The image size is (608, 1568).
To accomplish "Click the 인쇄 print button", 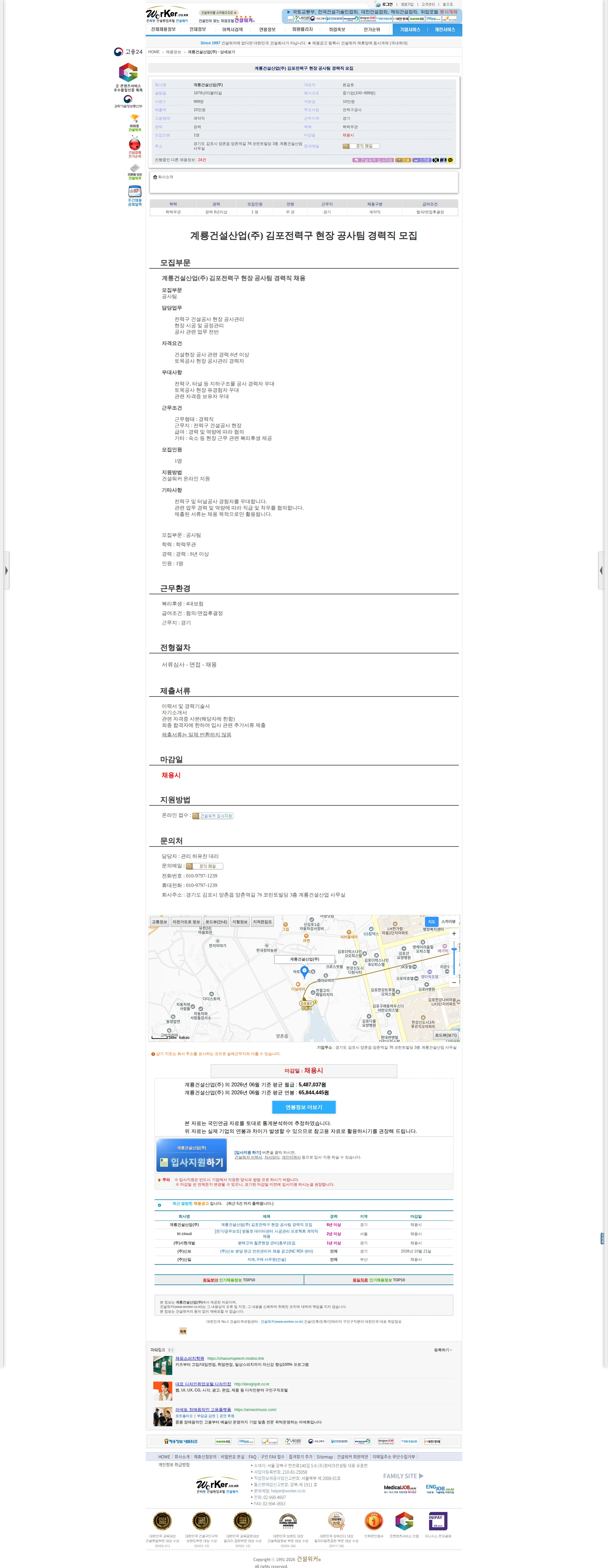I will coord(403,160).
